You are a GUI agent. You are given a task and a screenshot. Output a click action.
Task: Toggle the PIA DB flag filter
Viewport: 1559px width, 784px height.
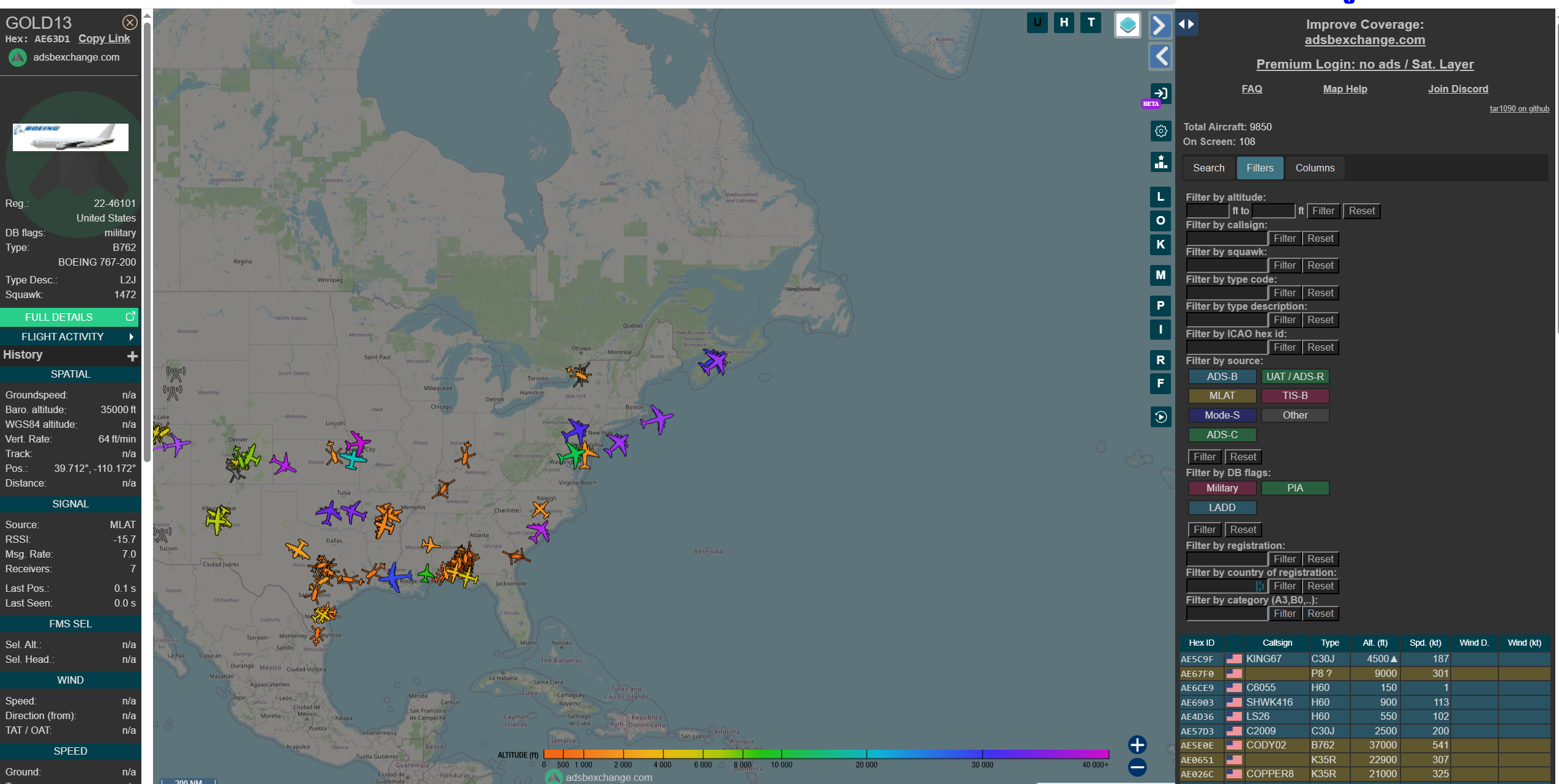1295,488
